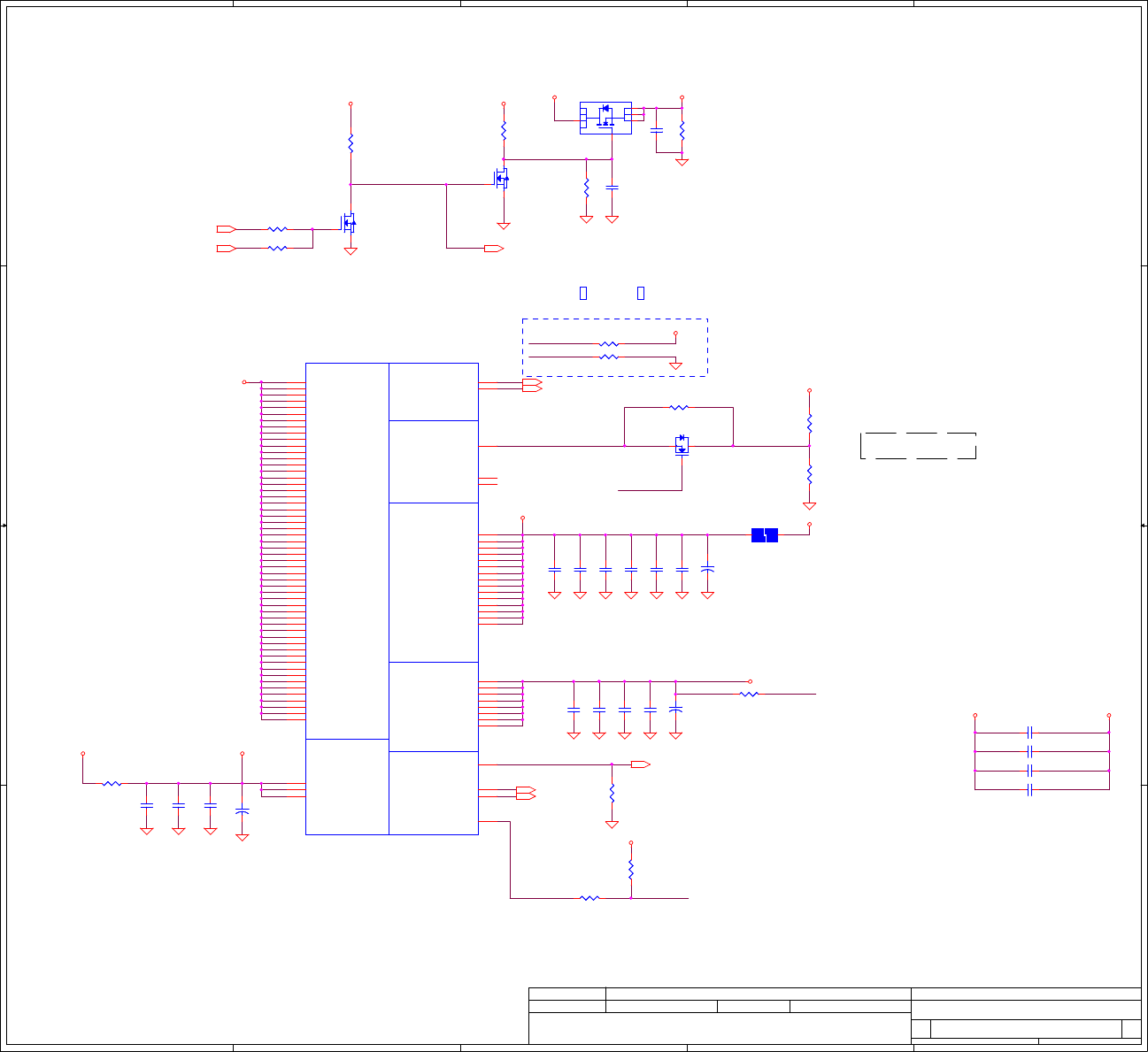Click the pull-down resistor below the single output port

tap(612, 793)
